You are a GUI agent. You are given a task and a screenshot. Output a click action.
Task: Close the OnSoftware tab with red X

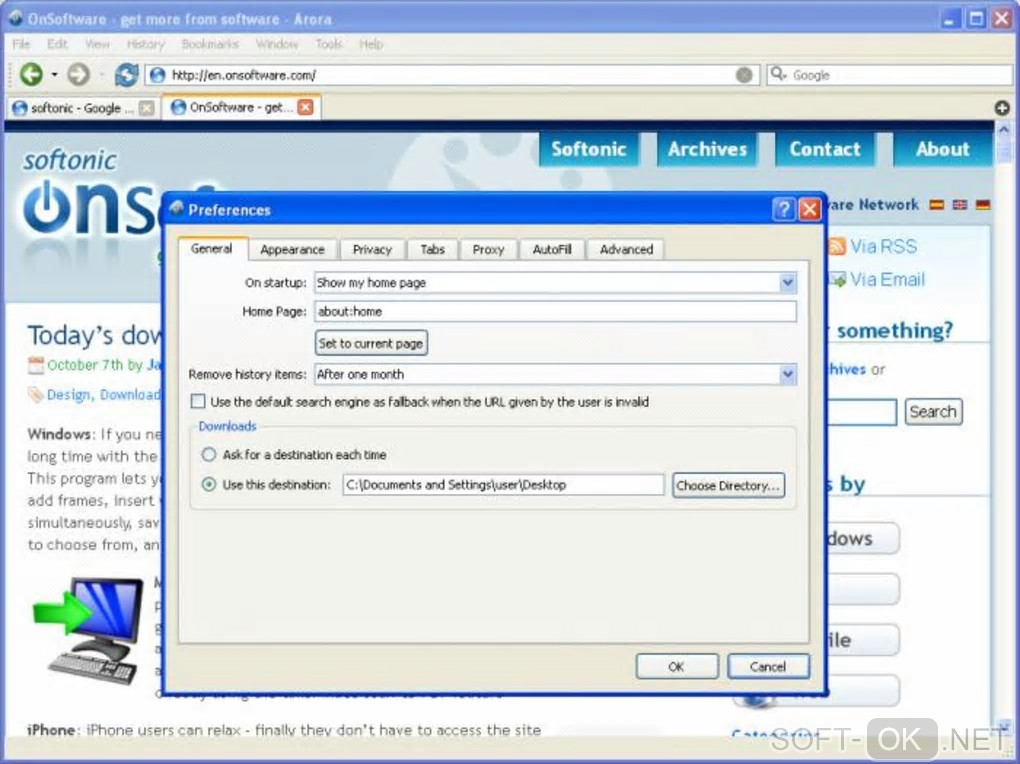pos(305,107)
